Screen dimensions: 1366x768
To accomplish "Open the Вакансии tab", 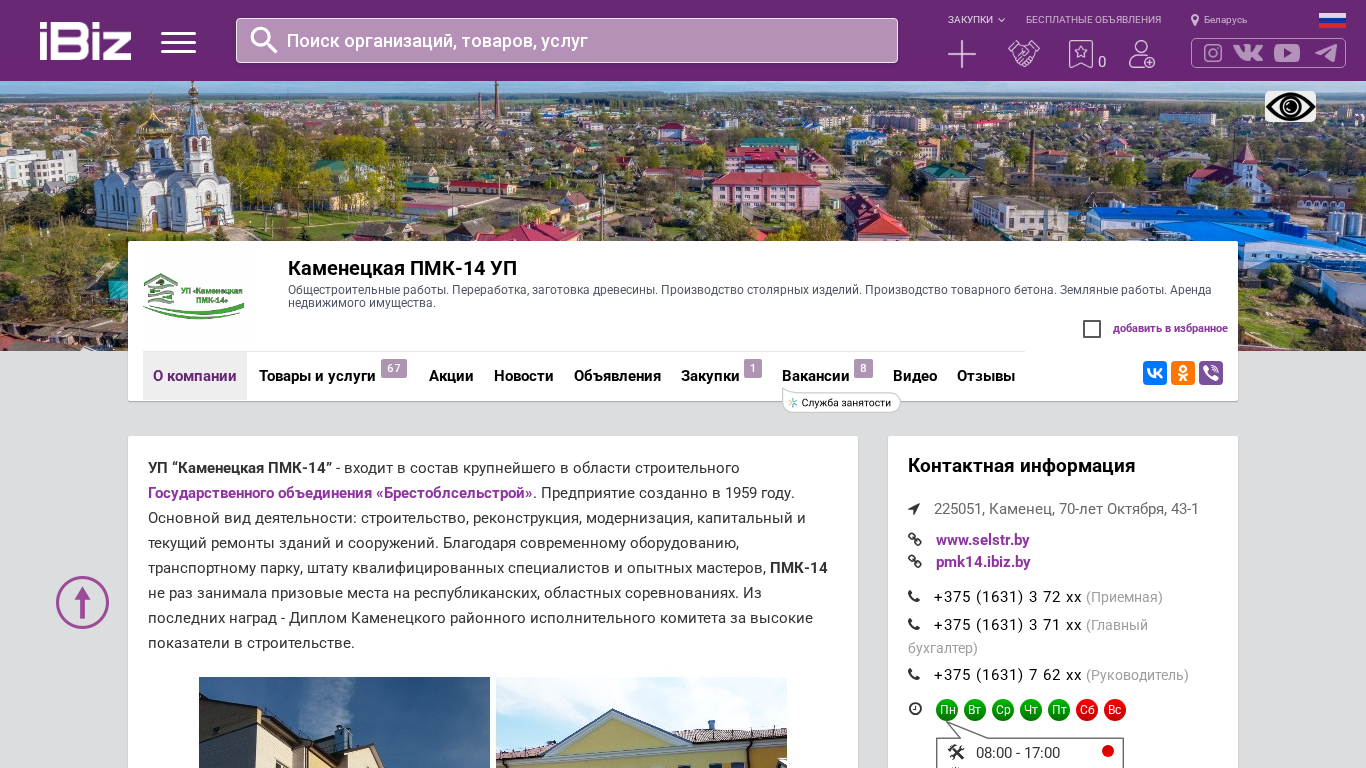I will [815, 376].
